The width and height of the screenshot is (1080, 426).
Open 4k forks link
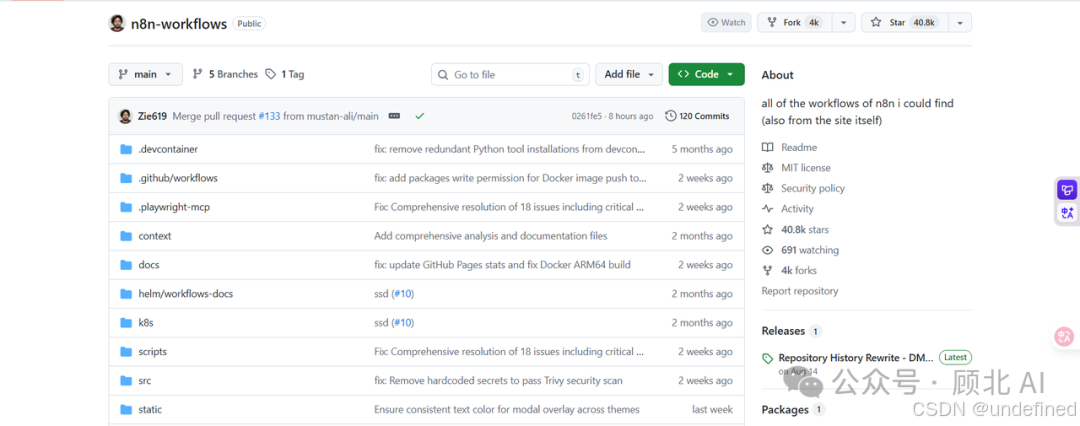coord(799,270)
